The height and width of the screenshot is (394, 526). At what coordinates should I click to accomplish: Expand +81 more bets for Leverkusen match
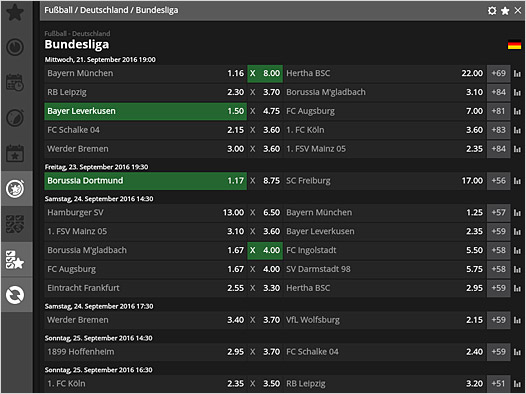pos(498,111)
